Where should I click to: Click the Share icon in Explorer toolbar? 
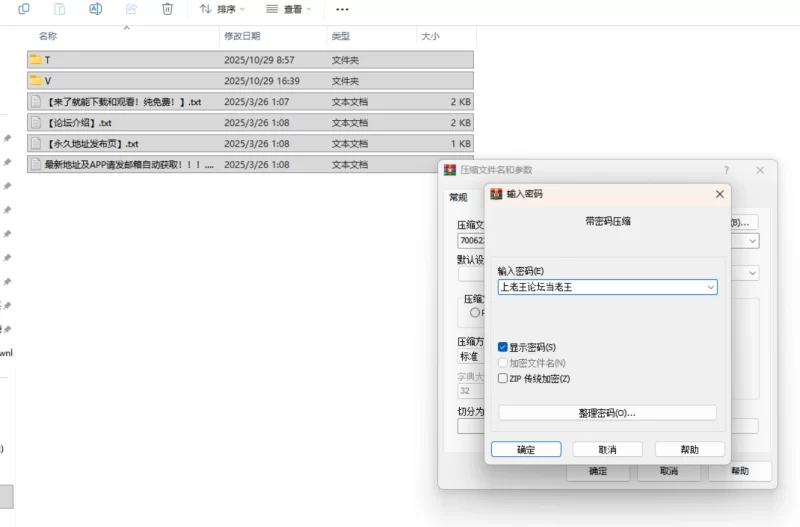coord(131,9)
